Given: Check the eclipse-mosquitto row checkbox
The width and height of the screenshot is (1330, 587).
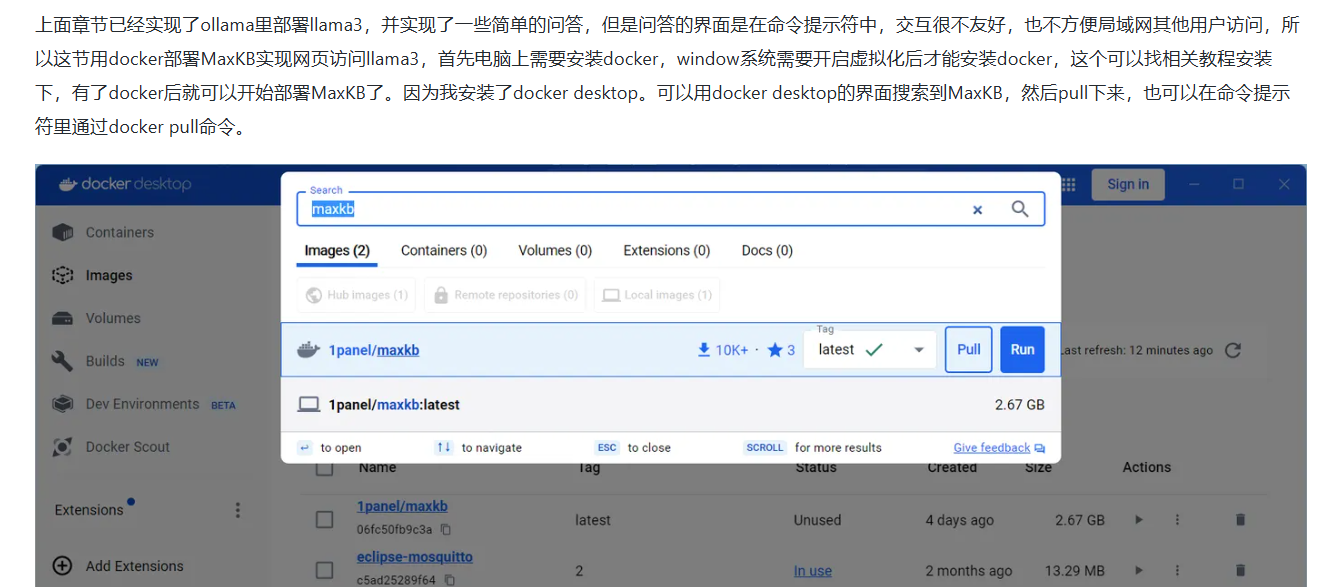Looking at the screenshot, I should (324, 570).
